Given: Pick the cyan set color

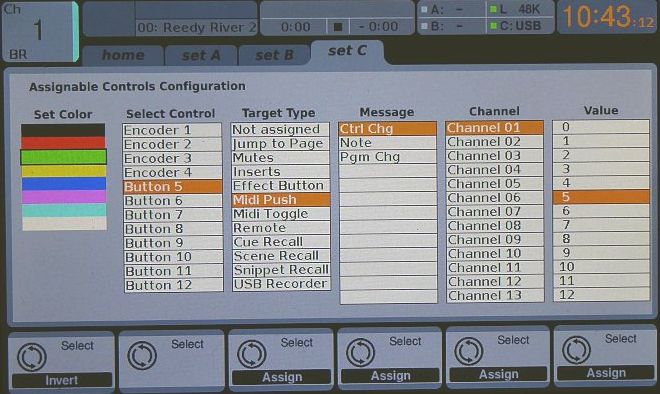Looking at the screenshot, I should pos(64,210).
